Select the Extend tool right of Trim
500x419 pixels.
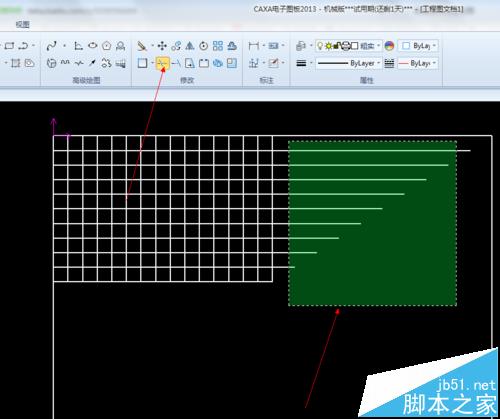[176, 63]
